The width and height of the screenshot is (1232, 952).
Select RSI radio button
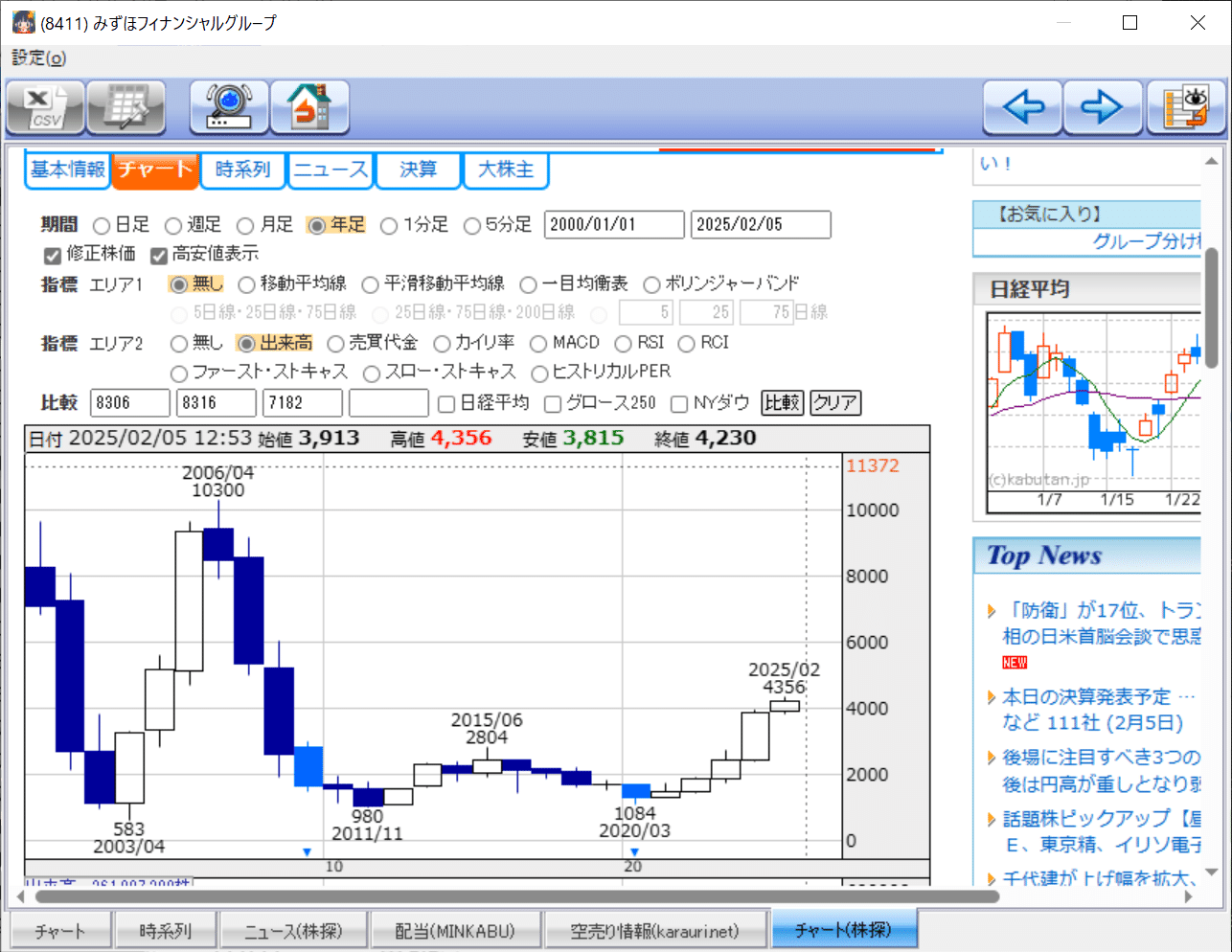pyautogui.click(x=623, y=343)
